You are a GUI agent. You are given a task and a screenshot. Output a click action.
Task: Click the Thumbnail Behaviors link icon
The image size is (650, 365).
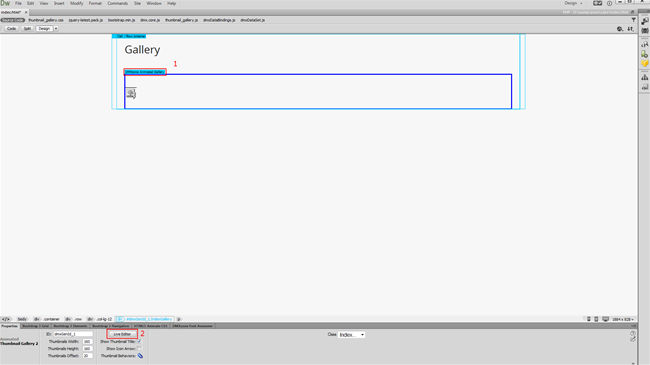point(140,356)
